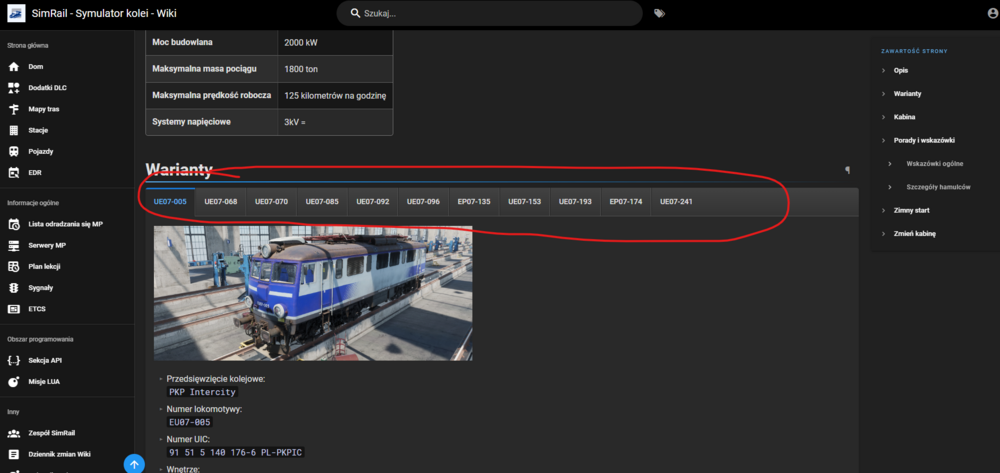Click the EU07 locomotive image

coord(313,292)
